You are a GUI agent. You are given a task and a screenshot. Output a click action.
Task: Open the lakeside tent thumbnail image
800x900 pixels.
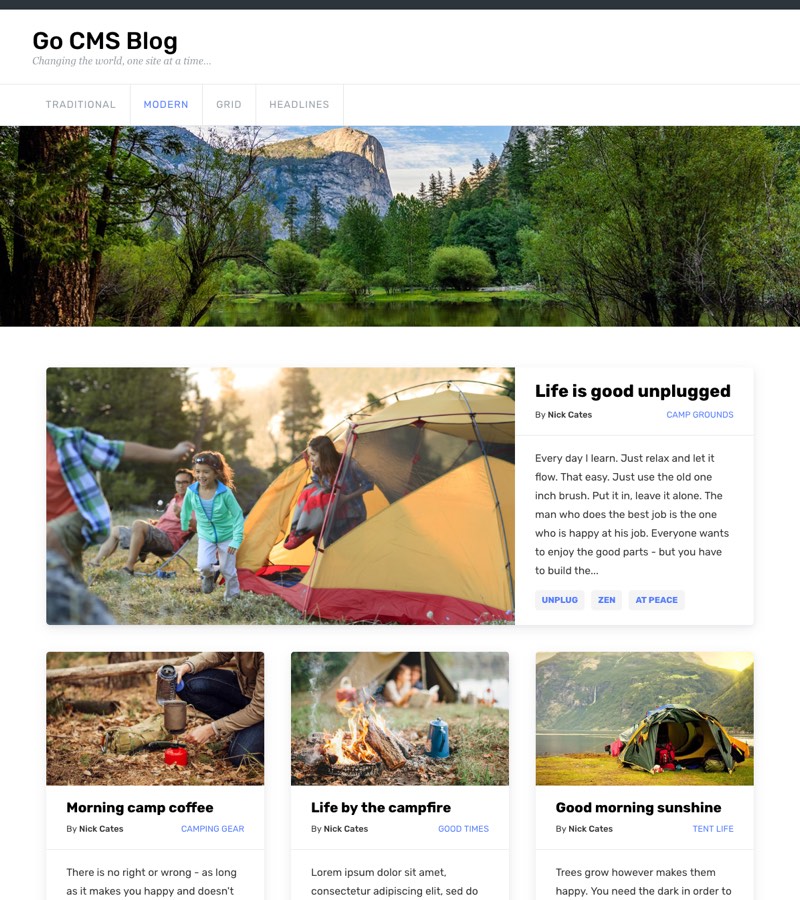[x=644, y=719]
